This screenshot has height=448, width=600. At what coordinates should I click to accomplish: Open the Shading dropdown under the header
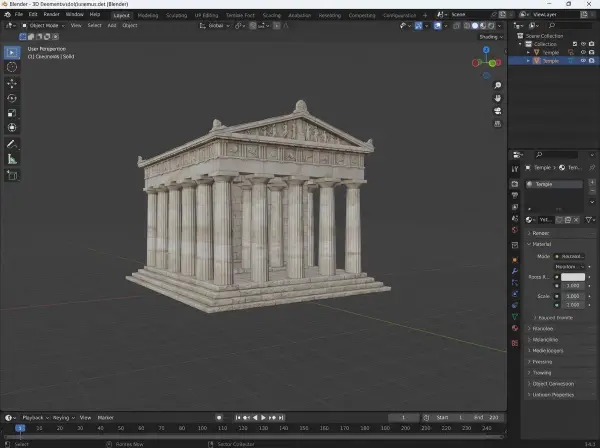pyautogui.click(x=491, y=37)
